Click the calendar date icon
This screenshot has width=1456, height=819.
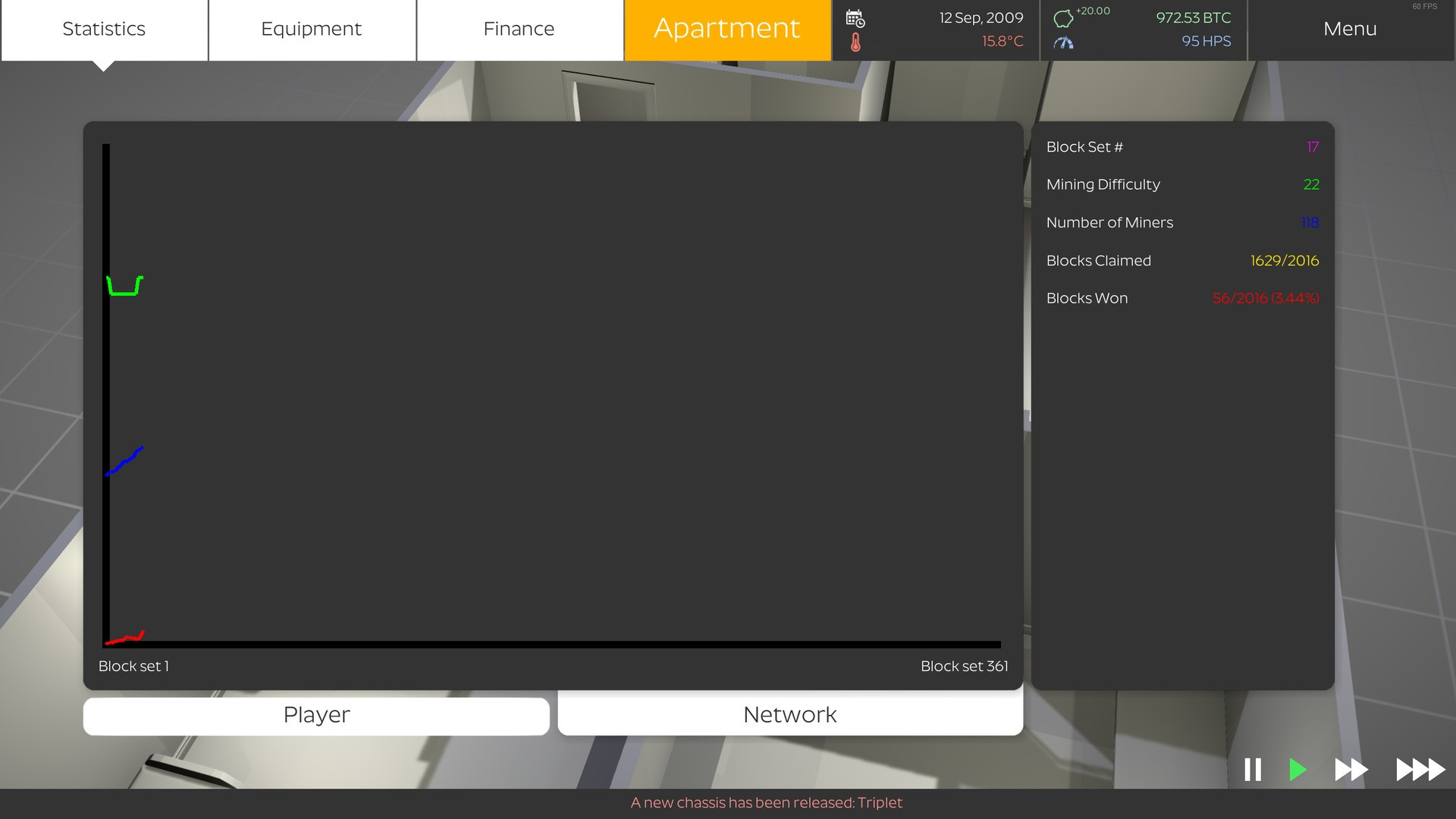pyautogui.click(x=855, y=18)
